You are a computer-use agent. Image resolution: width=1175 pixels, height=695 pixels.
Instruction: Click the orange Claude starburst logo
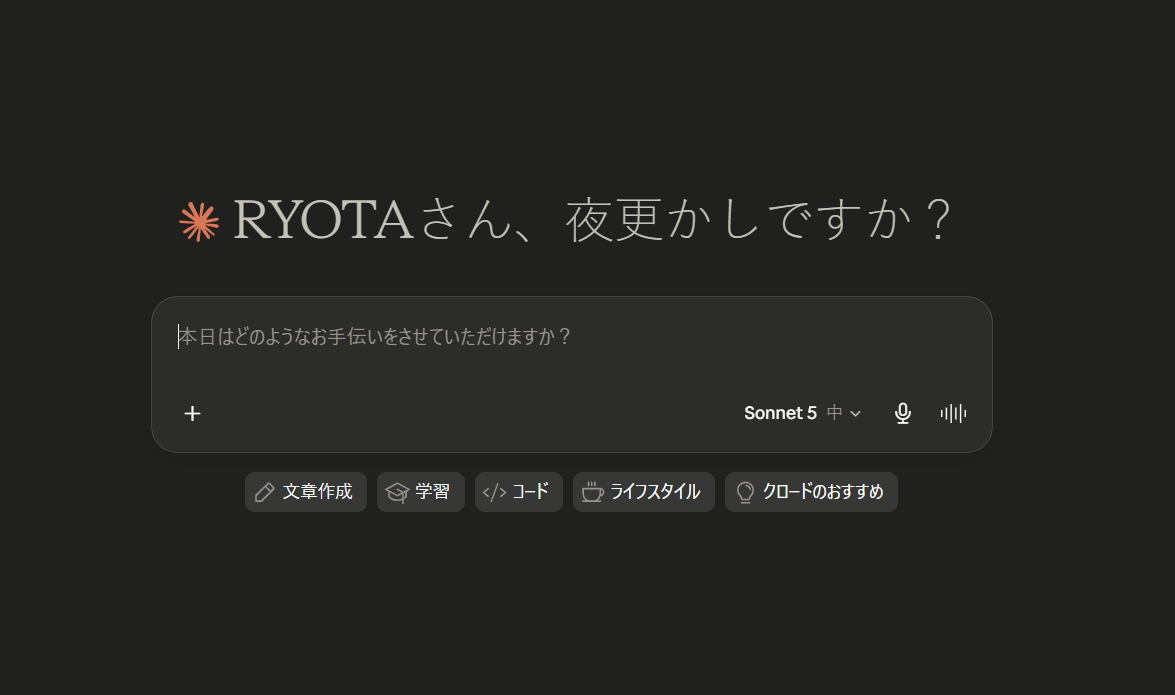click(199, 221)
